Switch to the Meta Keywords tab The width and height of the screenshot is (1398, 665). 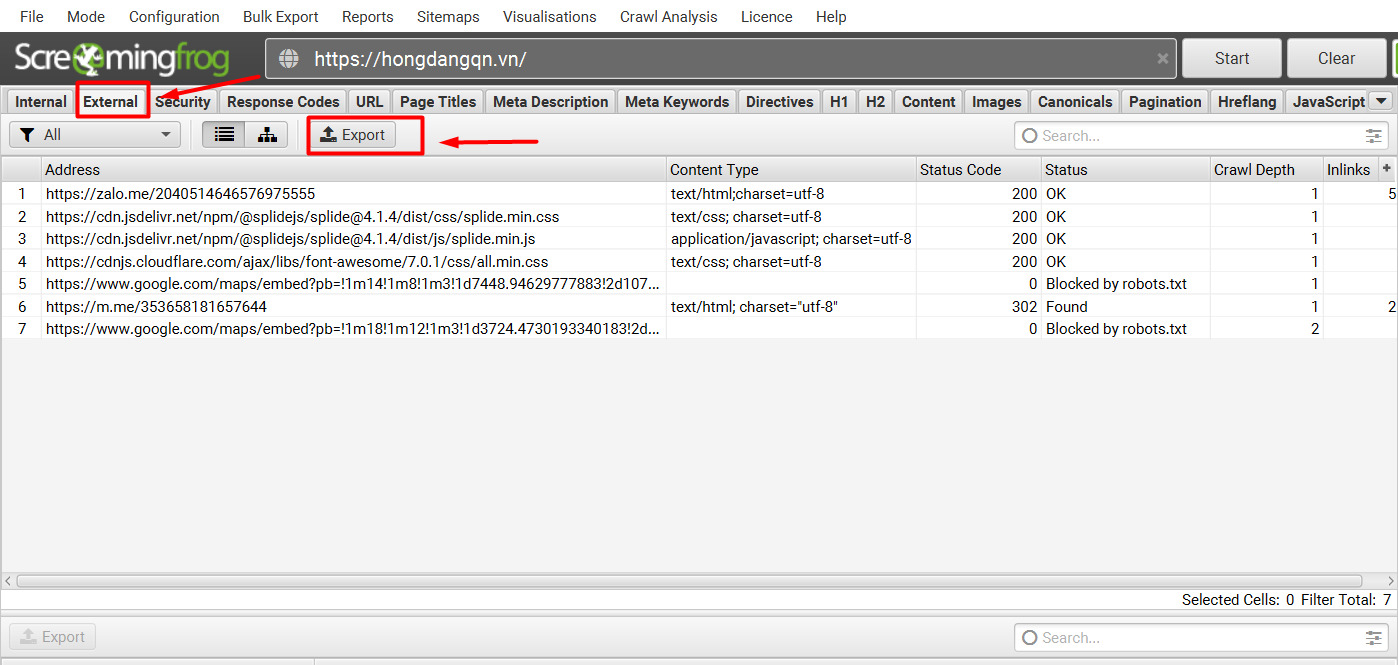click(x=677, y=102)
